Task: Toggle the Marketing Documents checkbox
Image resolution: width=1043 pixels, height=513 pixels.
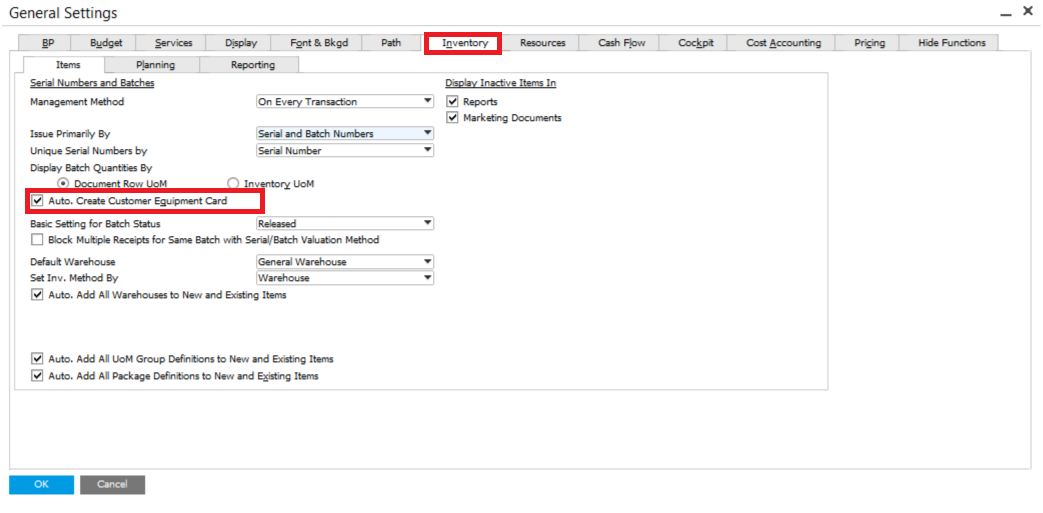Action: (453, 118)
